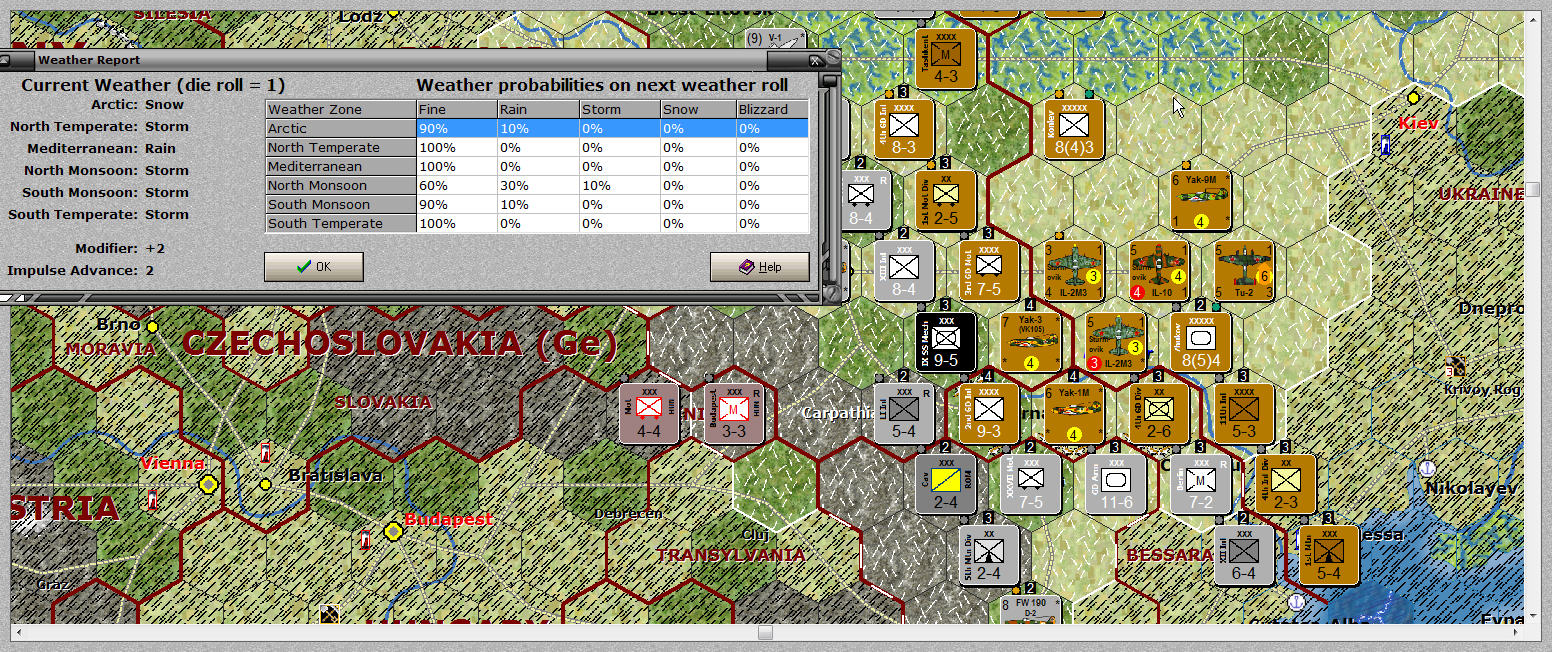Select the Romanian Cav 2-4 unit

click(946, 484)
